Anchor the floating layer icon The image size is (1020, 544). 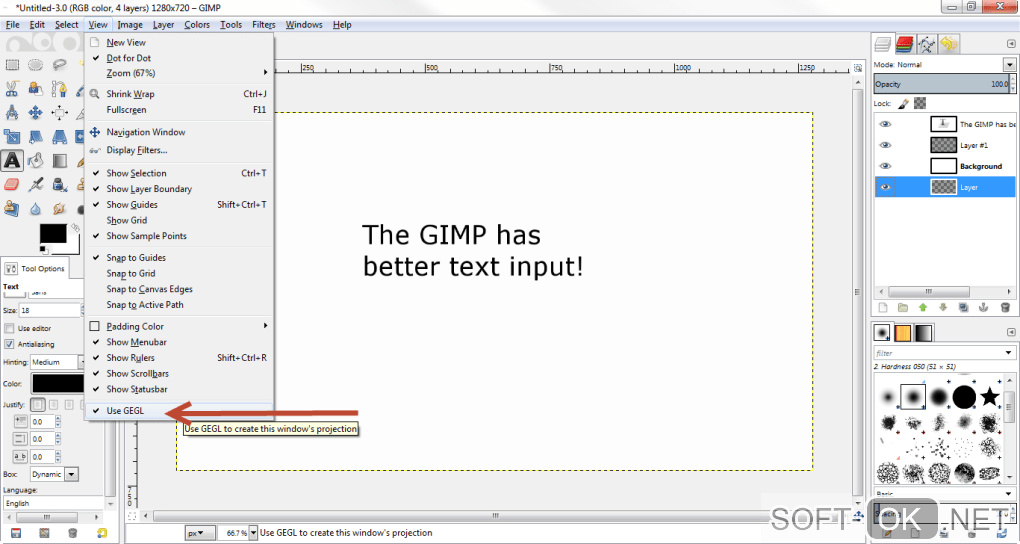click(984, 307)
